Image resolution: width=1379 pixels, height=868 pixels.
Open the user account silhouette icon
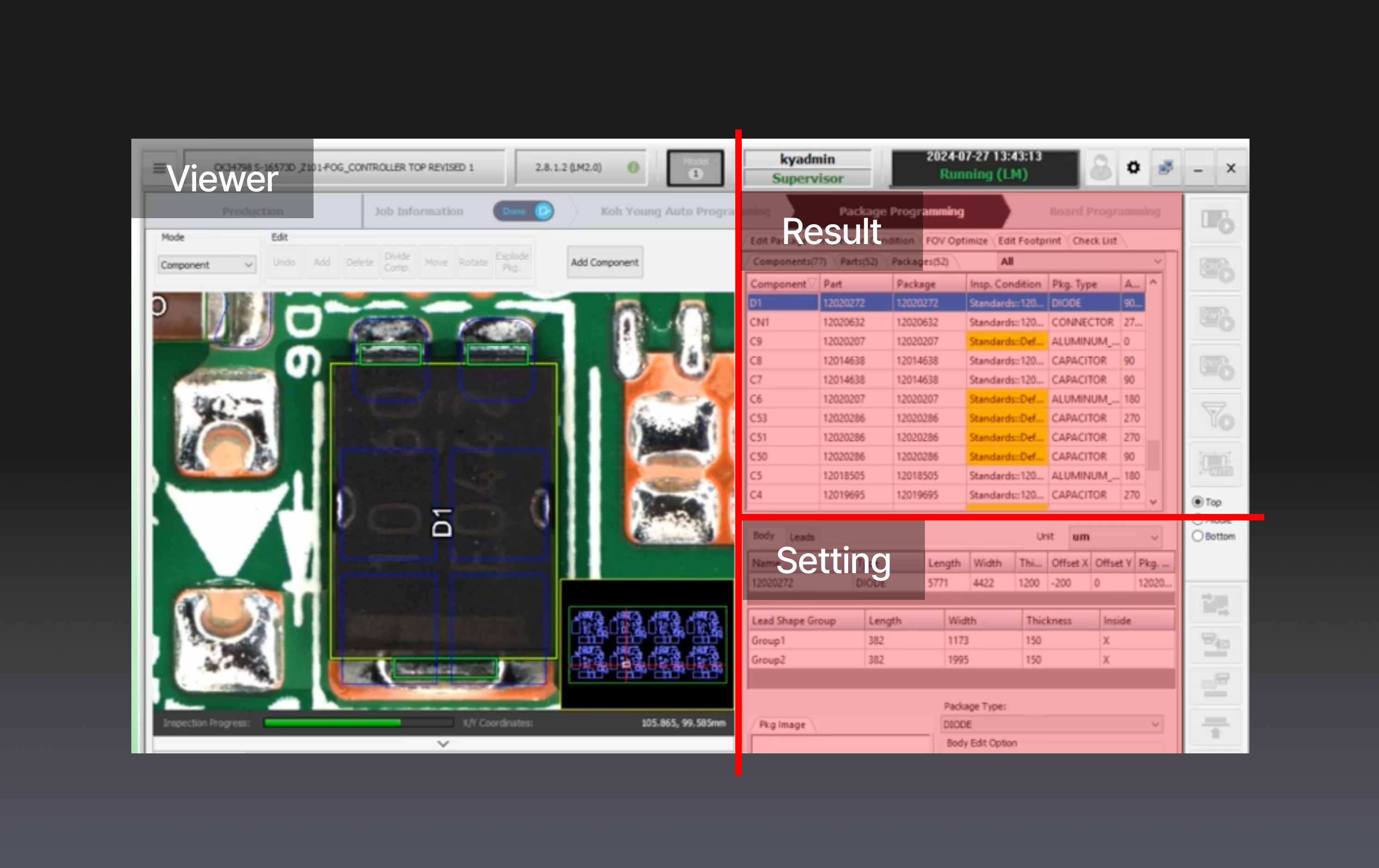click(x=1100, y=168)
